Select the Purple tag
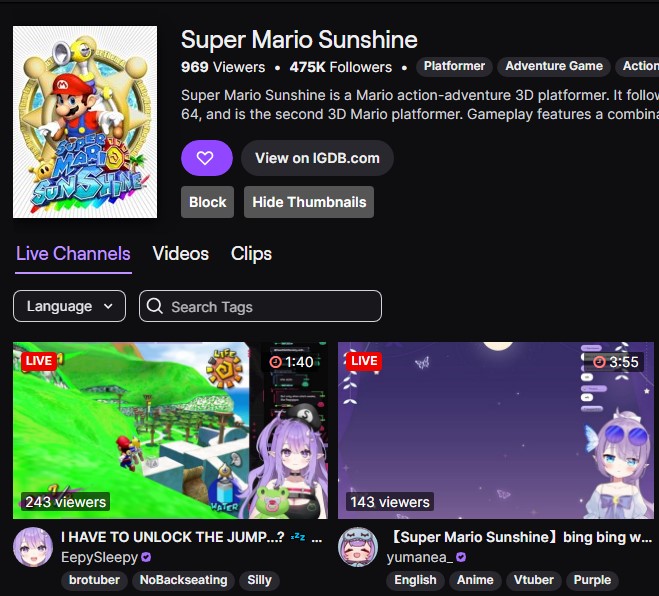 click(592, 580)
